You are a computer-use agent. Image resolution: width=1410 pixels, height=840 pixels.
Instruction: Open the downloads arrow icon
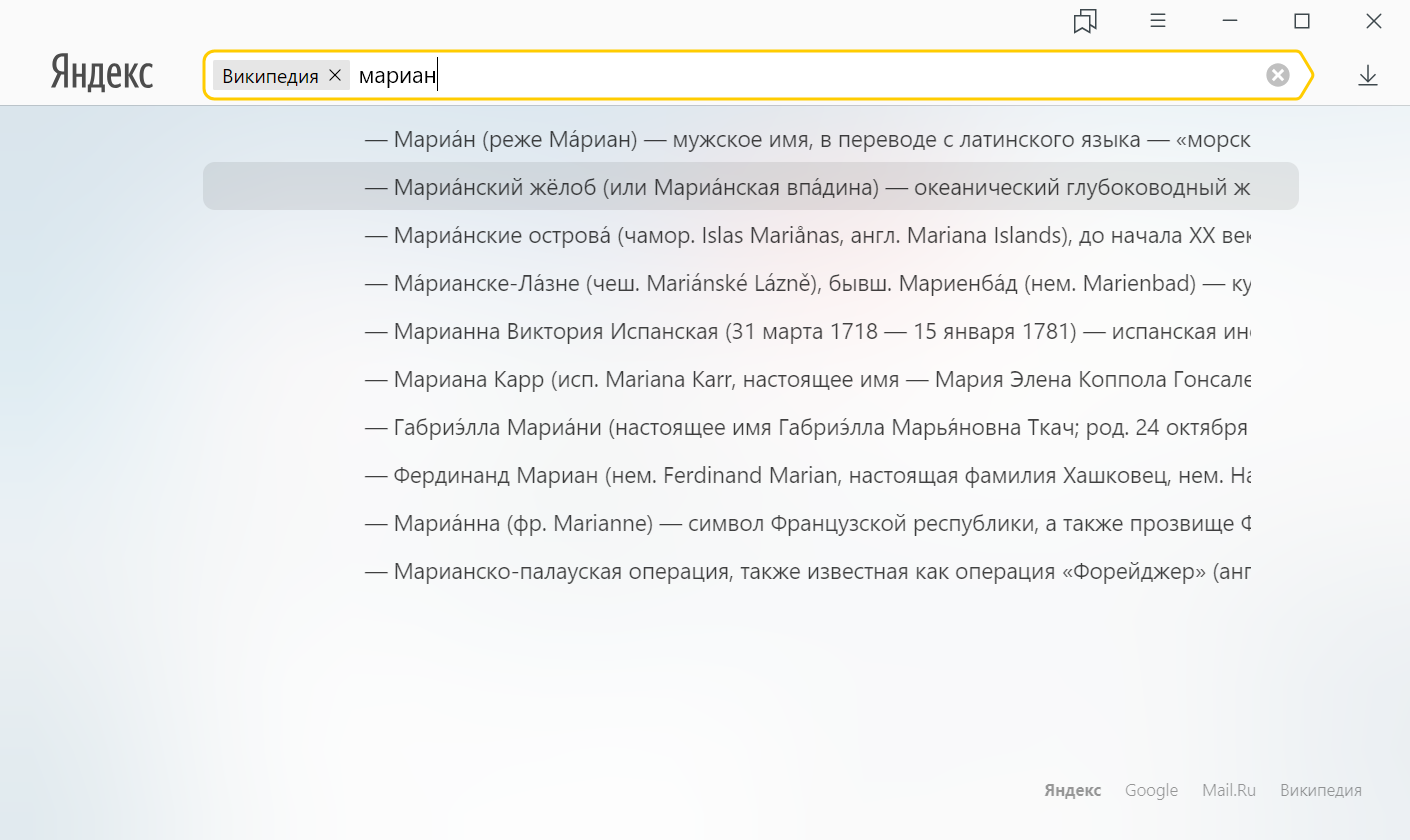(1368, 76)
